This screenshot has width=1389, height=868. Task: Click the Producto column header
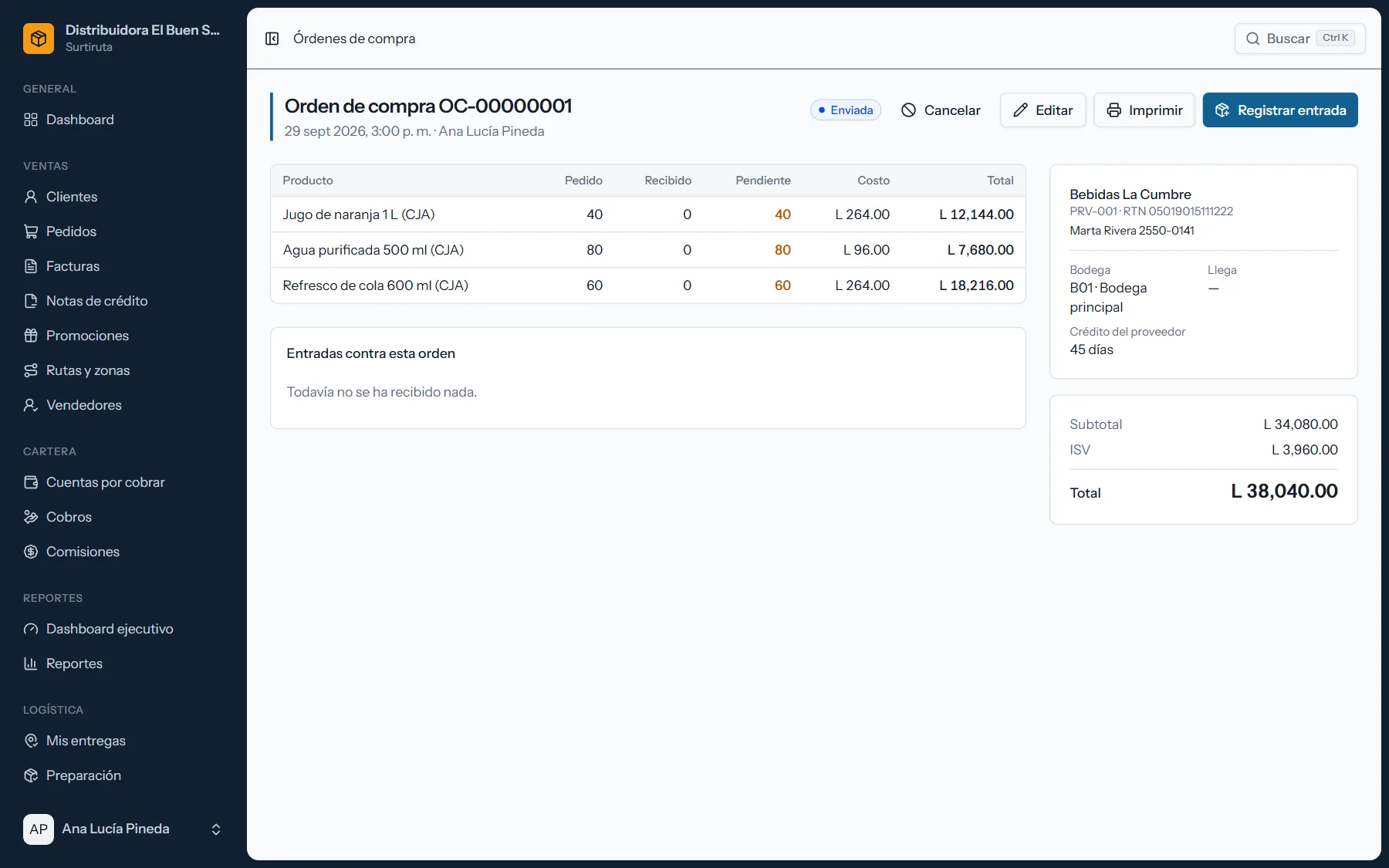(x=308, y=181)
